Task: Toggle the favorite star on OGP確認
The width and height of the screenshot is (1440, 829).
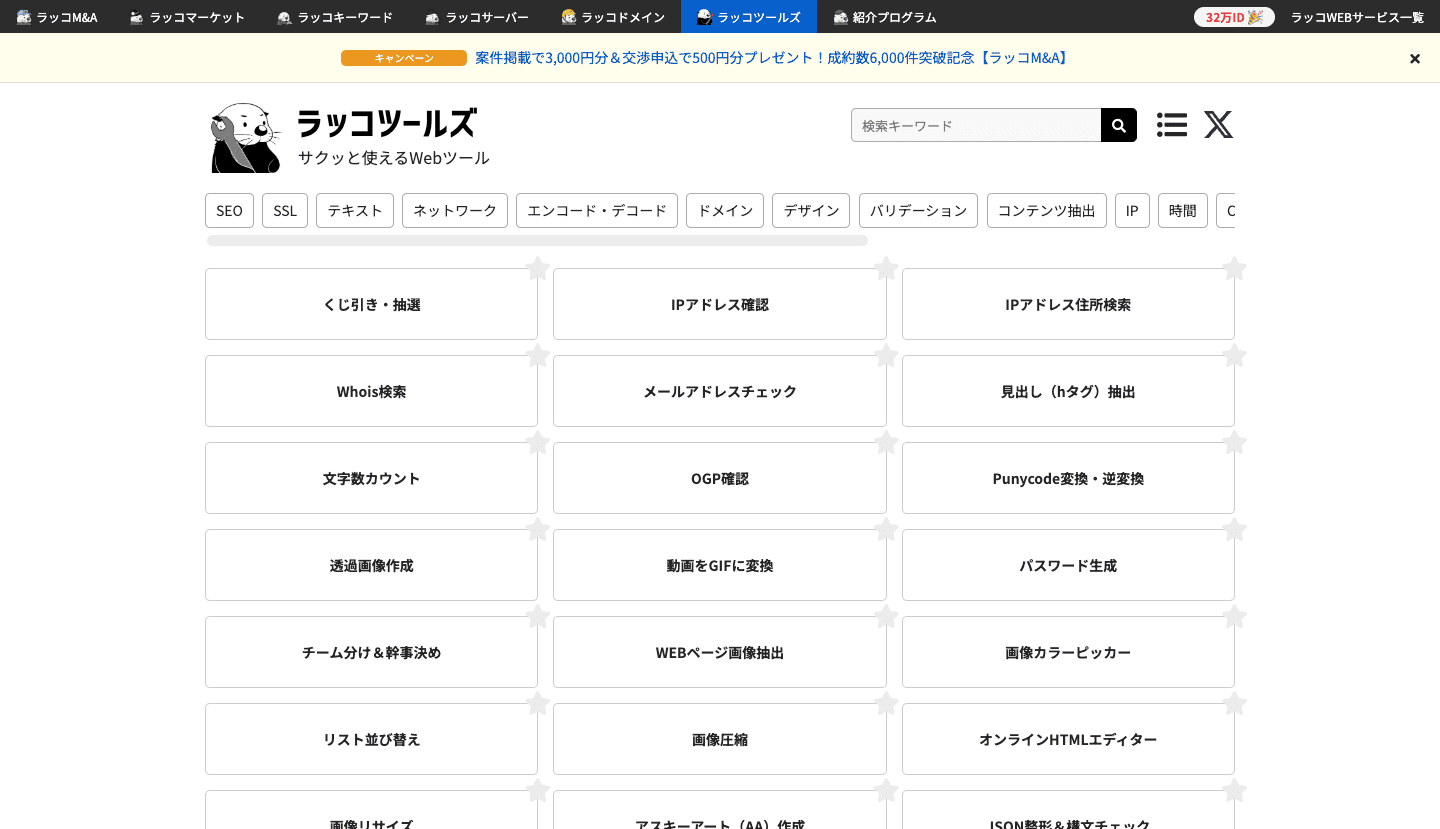Action: 886,442
